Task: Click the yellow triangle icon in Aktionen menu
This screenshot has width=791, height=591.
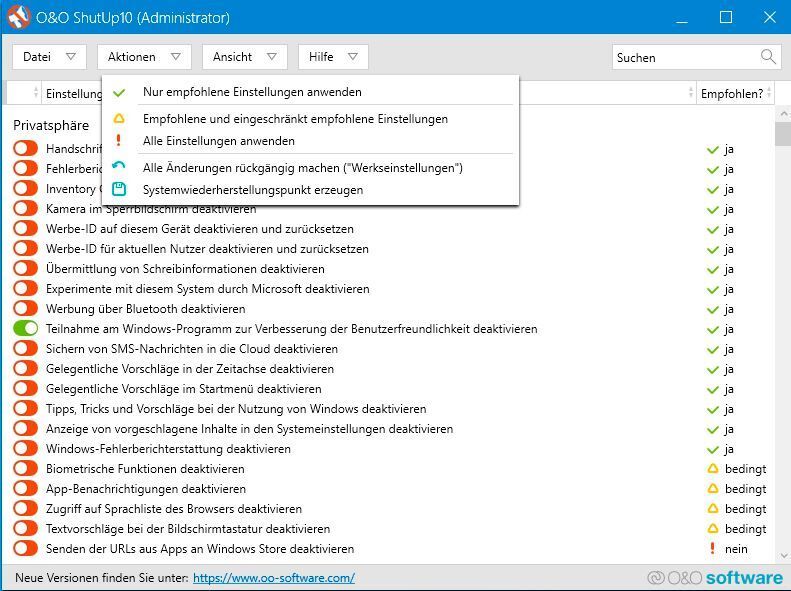Action: [x=119, y=119]
